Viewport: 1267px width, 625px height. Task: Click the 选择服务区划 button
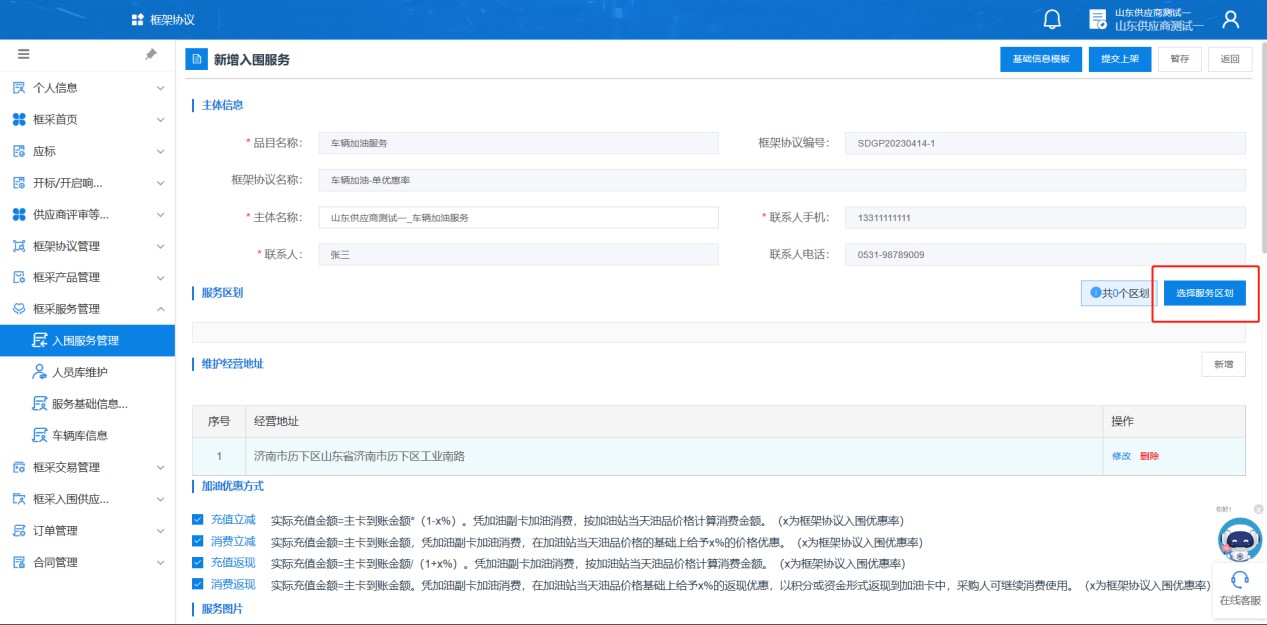coord(1205,293)
